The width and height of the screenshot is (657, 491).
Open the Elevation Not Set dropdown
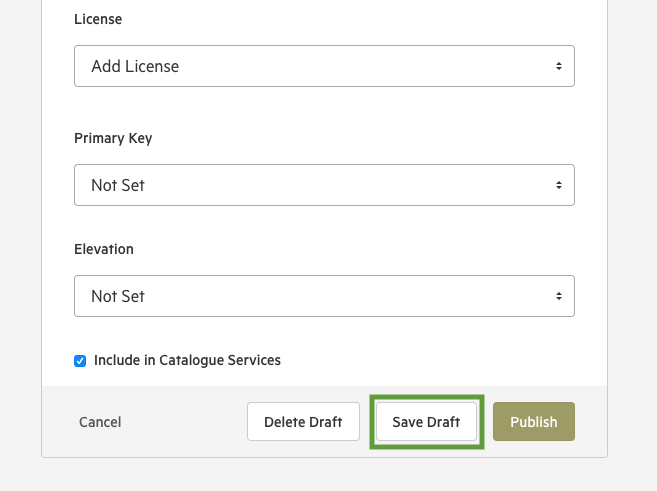324,296
